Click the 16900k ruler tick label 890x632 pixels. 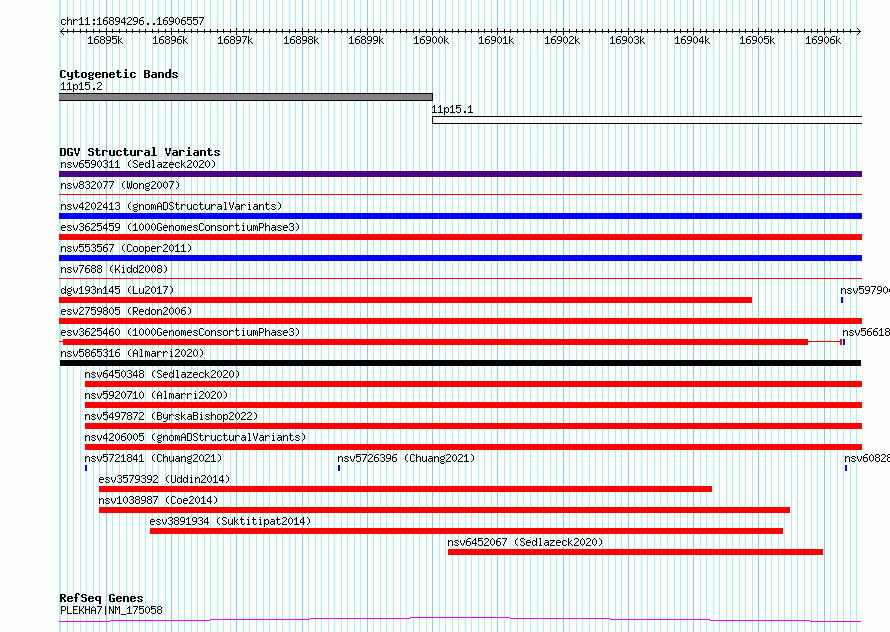point(431,40)
